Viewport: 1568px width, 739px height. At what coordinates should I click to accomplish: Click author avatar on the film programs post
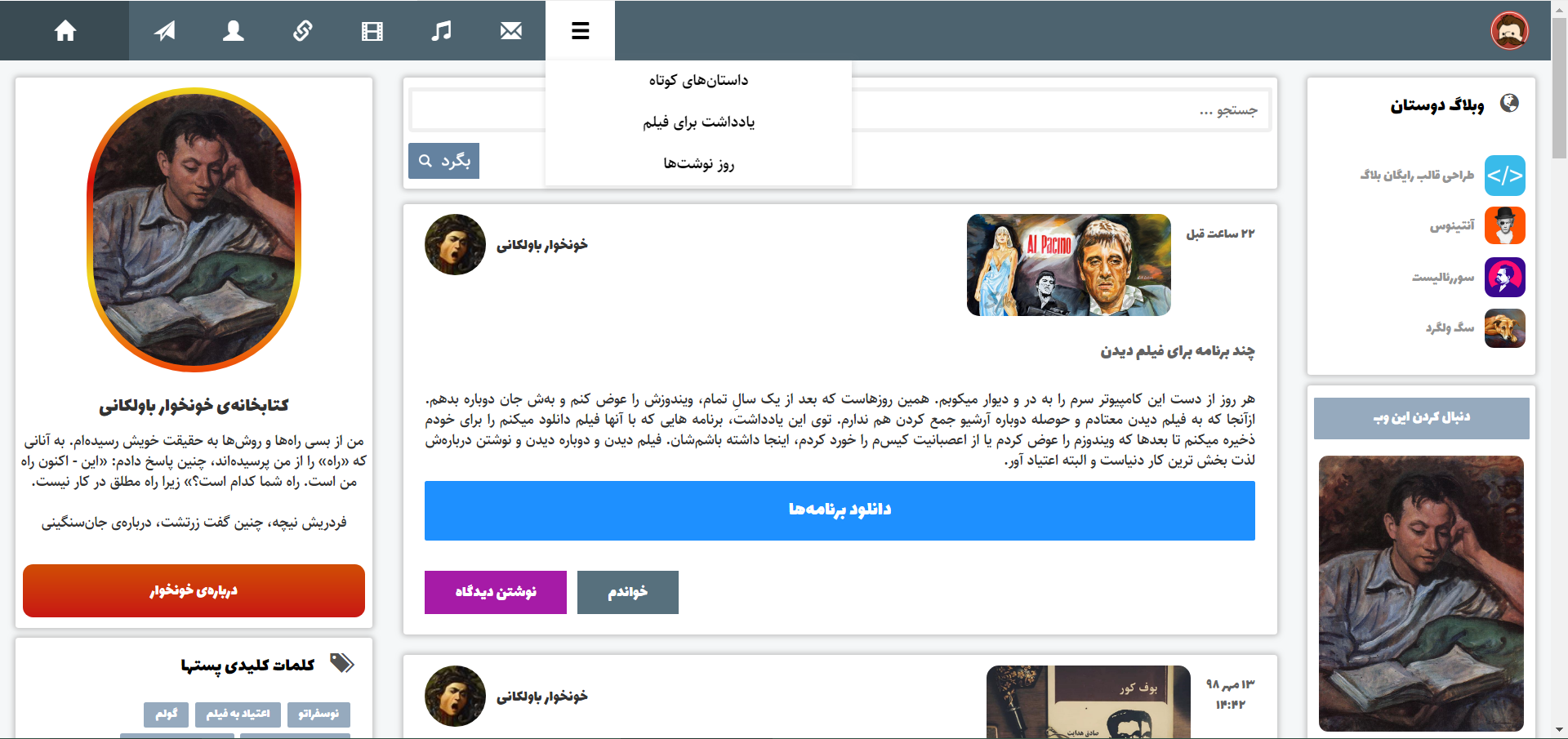[455, 244]
